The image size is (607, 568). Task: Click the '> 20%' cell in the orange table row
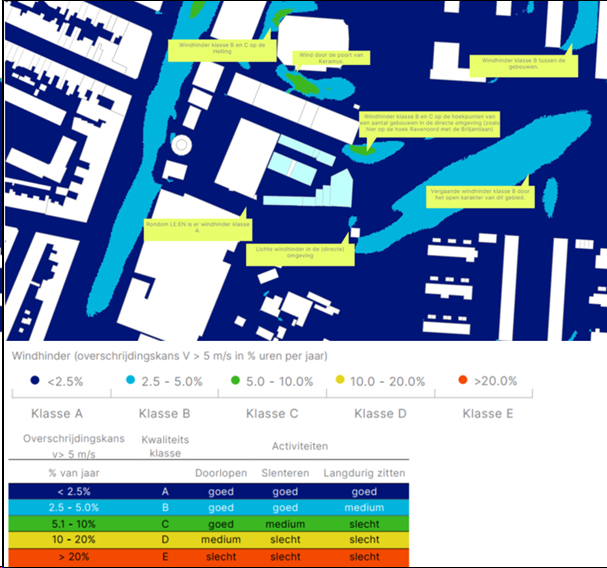(74, 557)
